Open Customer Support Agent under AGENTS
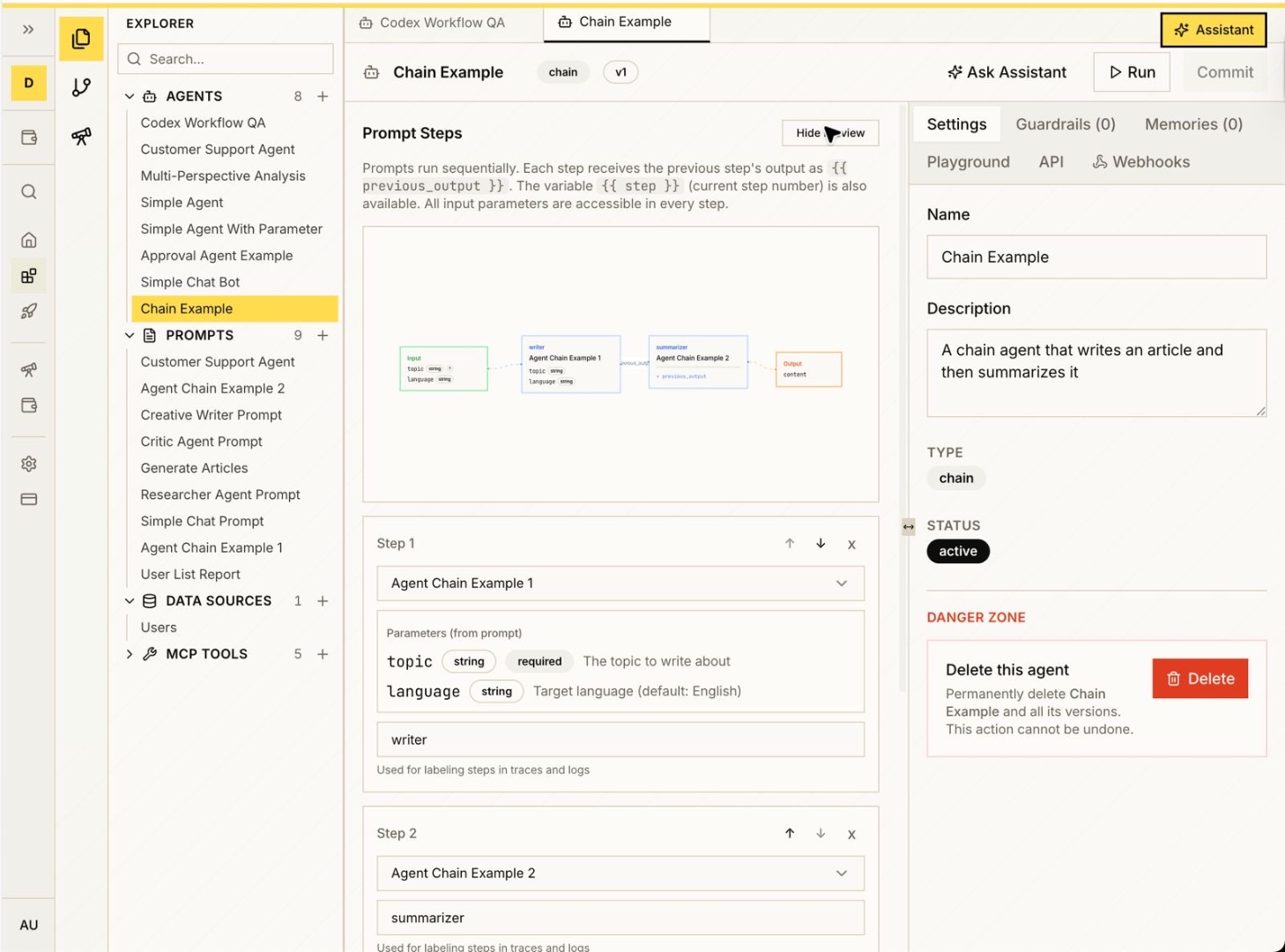Viewport: 1285px width, 952px height. (218, 149)
